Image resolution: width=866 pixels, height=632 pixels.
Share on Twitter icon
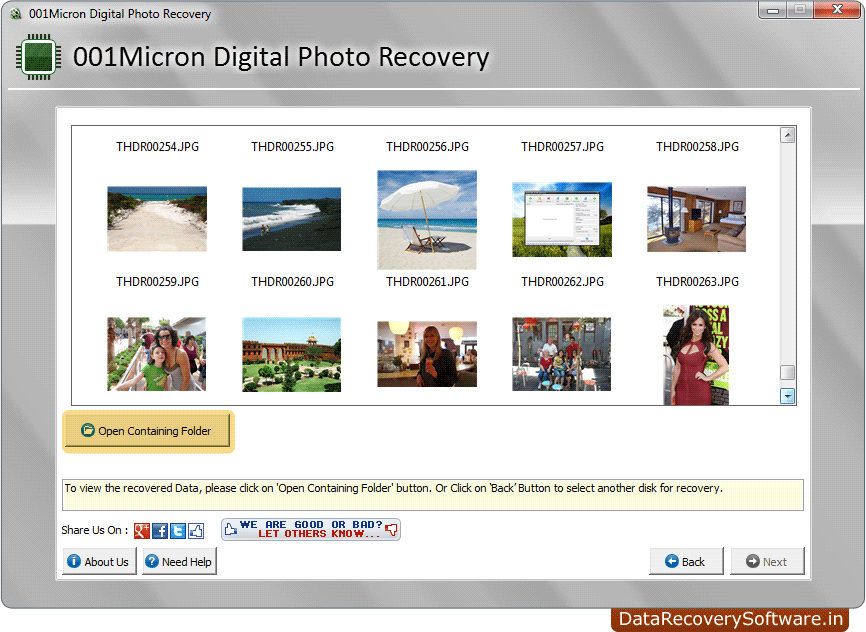coord(178,530)
